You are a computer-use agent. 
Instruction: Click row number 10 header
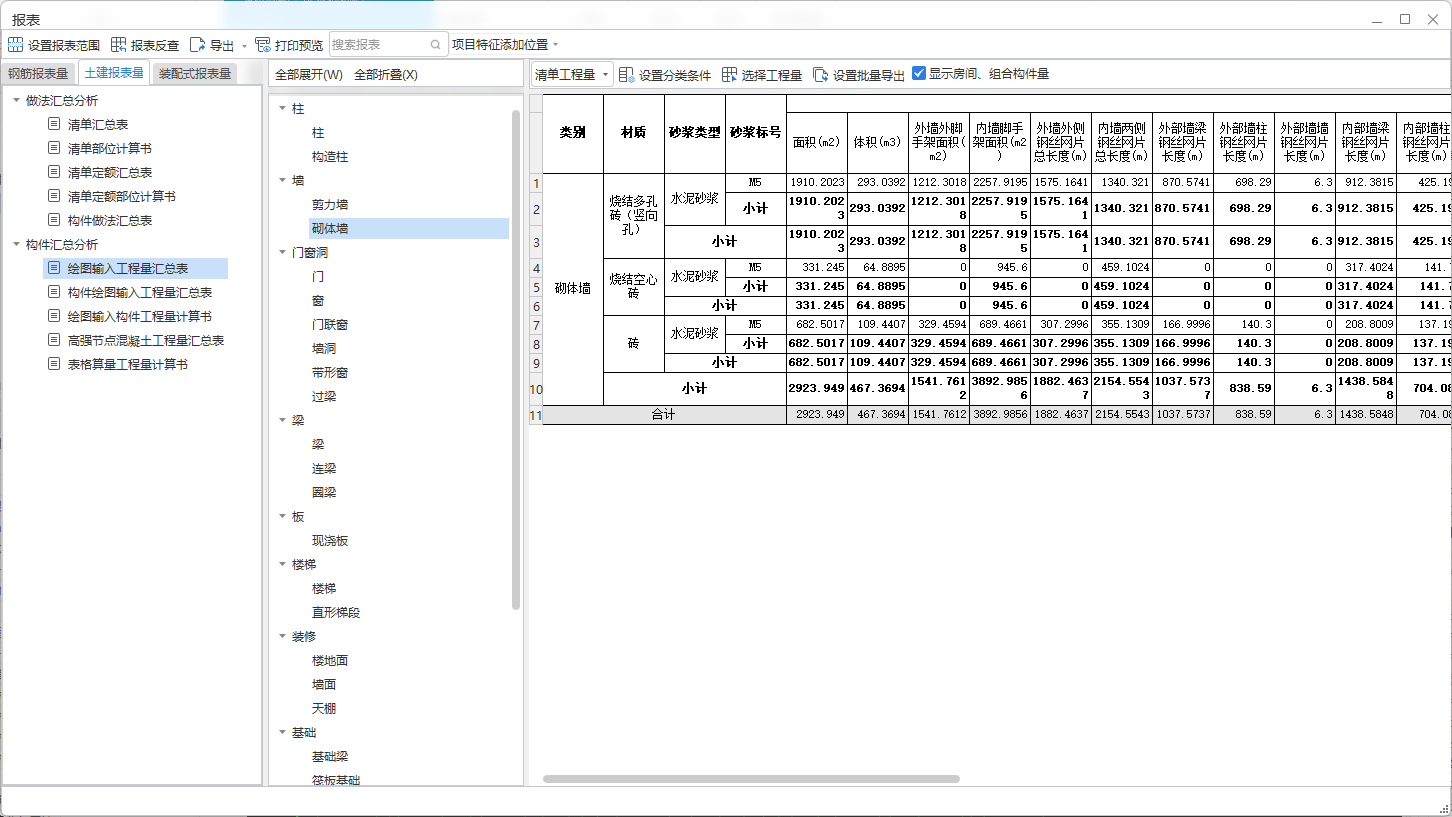tap(535, 389)
